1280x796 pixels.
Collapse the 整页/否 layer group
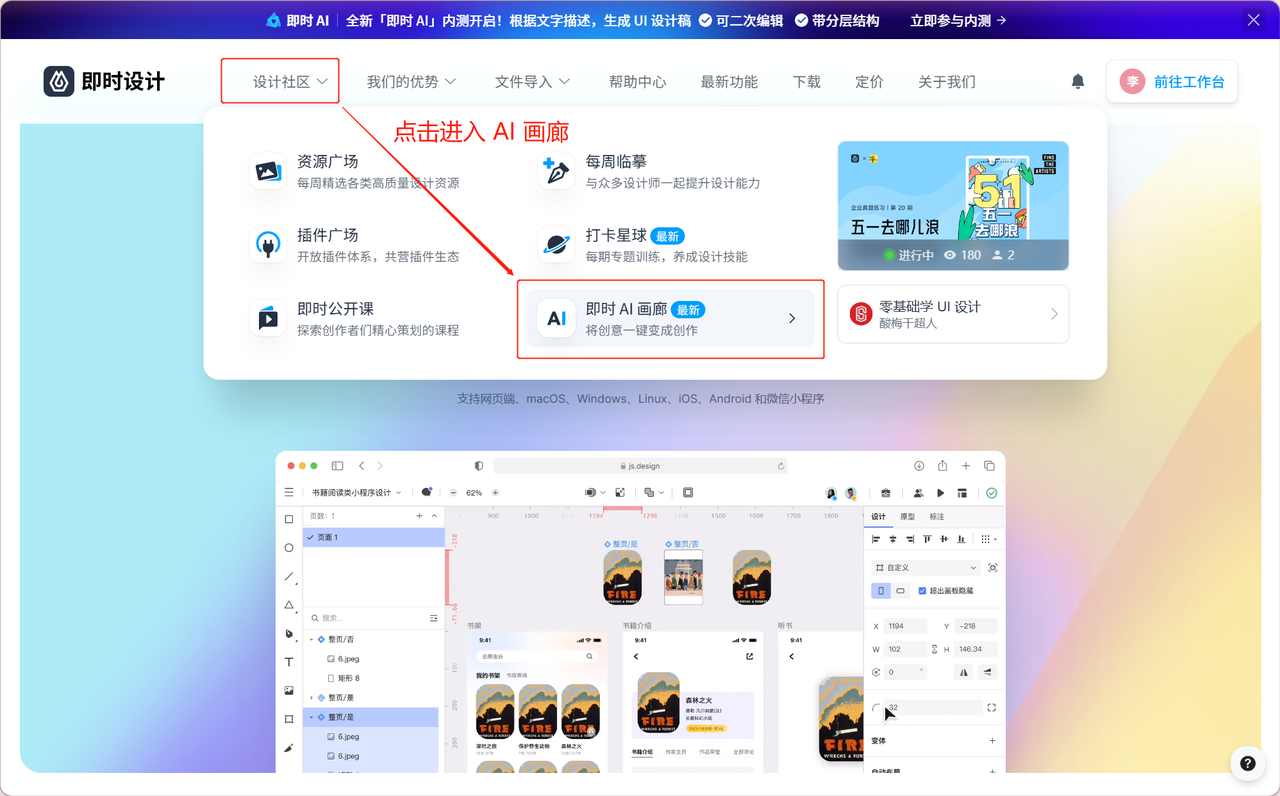(311, 639)
